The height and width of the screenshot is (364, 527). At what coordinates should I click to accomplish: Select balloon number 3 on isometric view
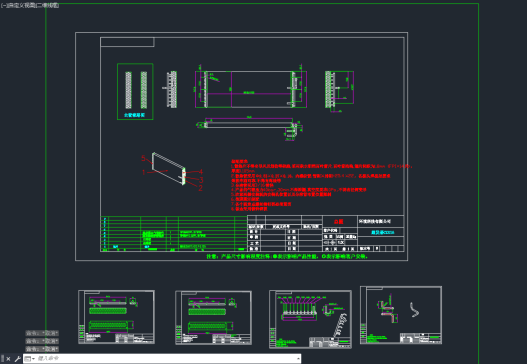[201, 180]
